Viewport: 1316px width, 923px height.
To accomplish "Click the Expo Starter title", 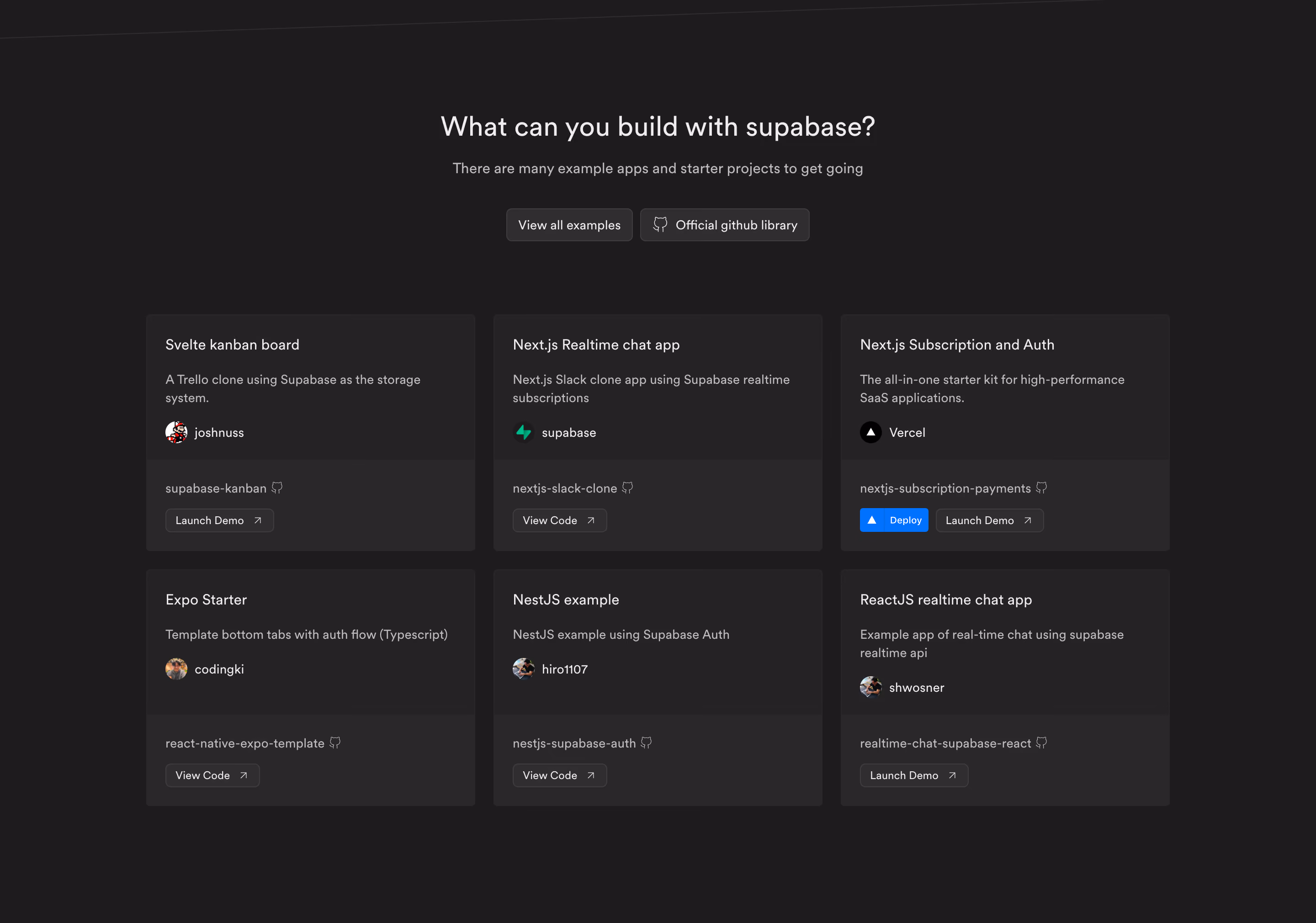I will point(206,599).
